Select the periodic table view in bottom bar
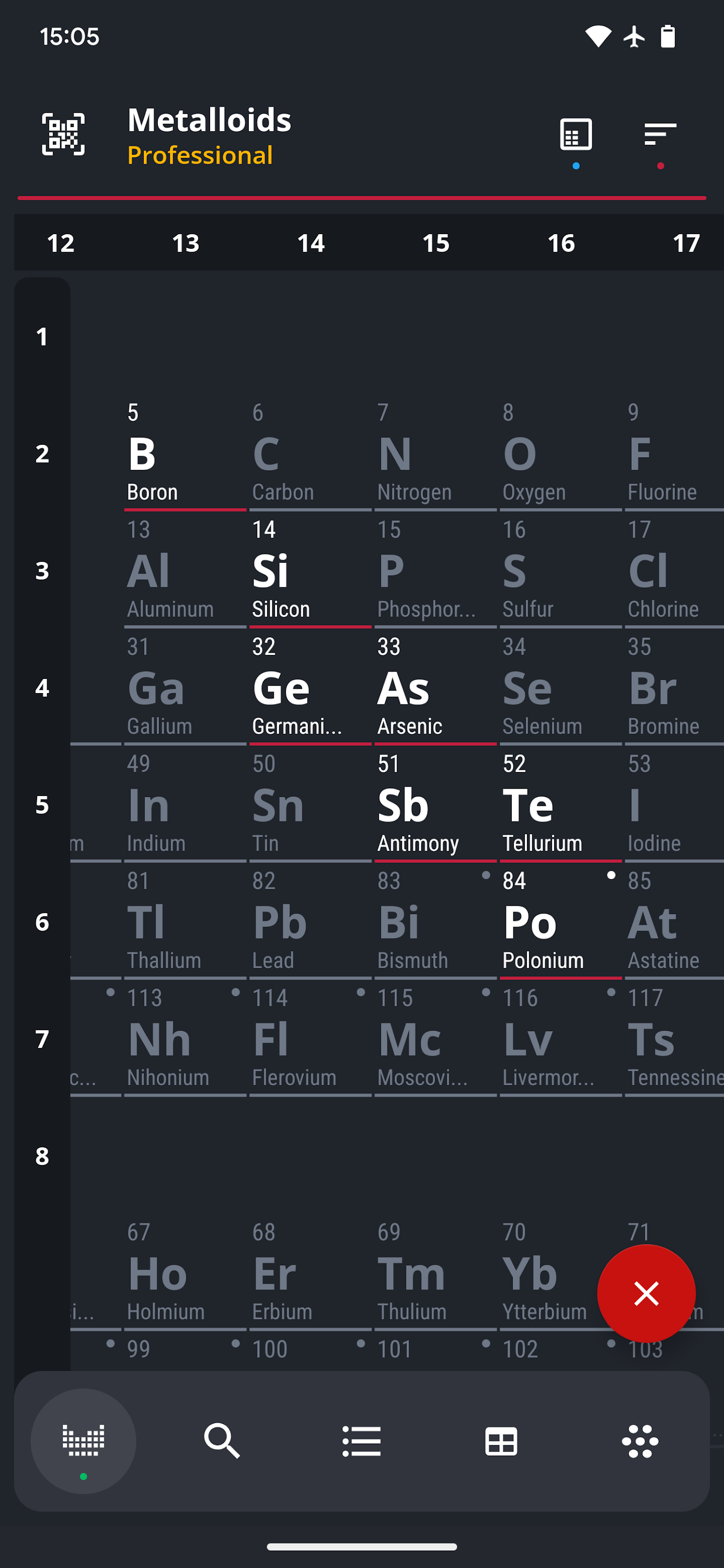The height and width of the screenshot is (1568, 724). pos(84,1440)
